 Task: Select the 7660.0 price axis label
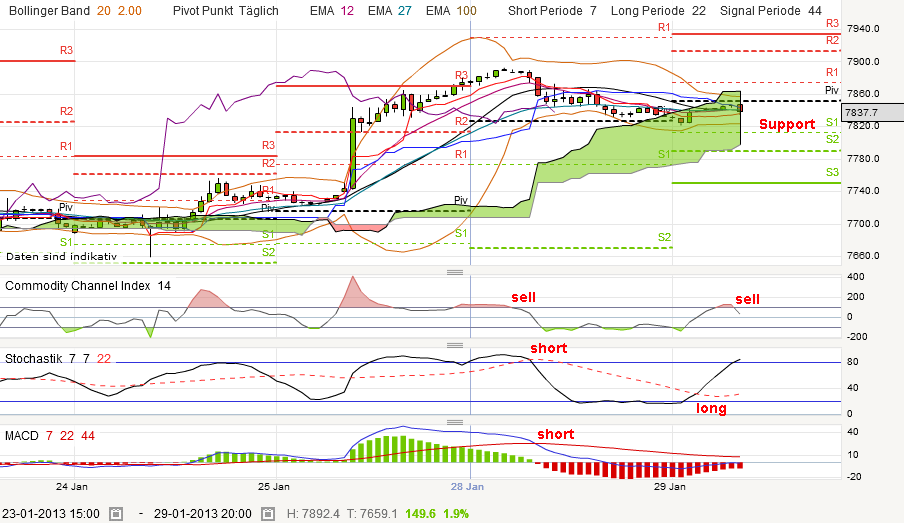[863, 255]
